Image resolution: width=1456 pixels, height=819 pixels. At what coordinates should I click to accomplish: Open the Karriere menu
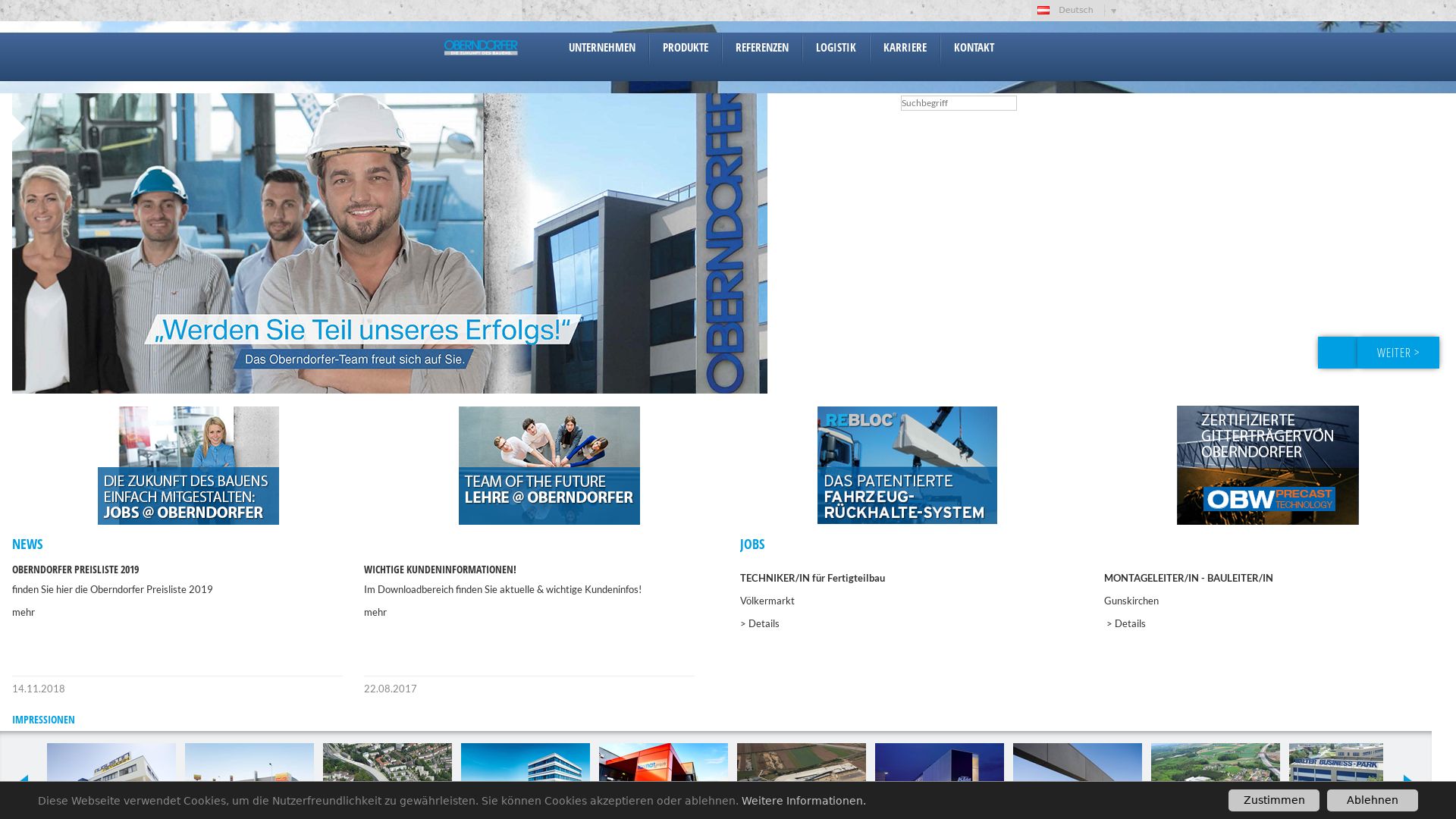coord(905,47)
